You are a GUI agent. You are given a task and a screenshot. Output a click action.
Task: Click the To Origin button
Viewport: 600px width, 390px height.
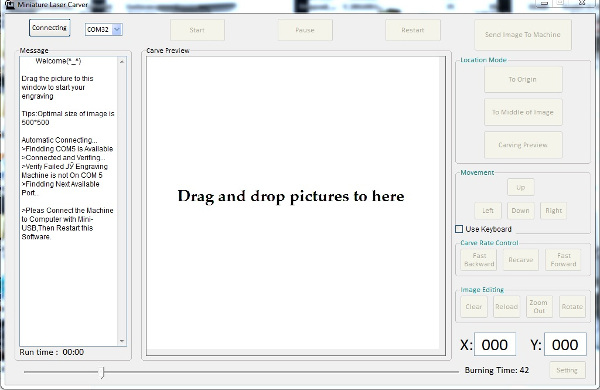(523, 80)
